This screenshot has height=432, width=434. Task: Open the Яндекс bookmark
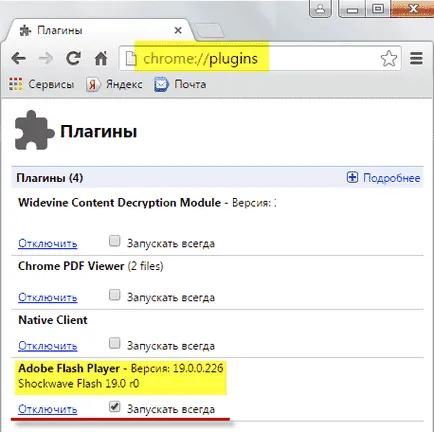[114, 84]
